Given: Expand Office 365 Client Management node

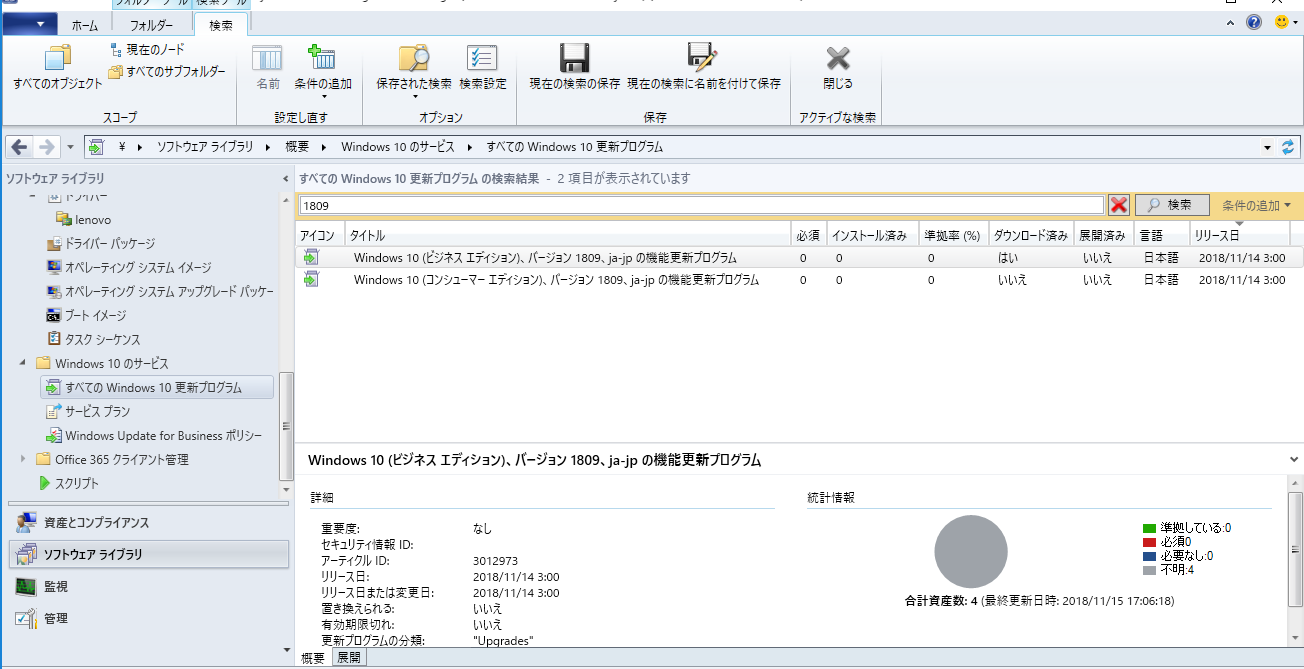Looking at the screenshot, I should (x=23, y=459).
